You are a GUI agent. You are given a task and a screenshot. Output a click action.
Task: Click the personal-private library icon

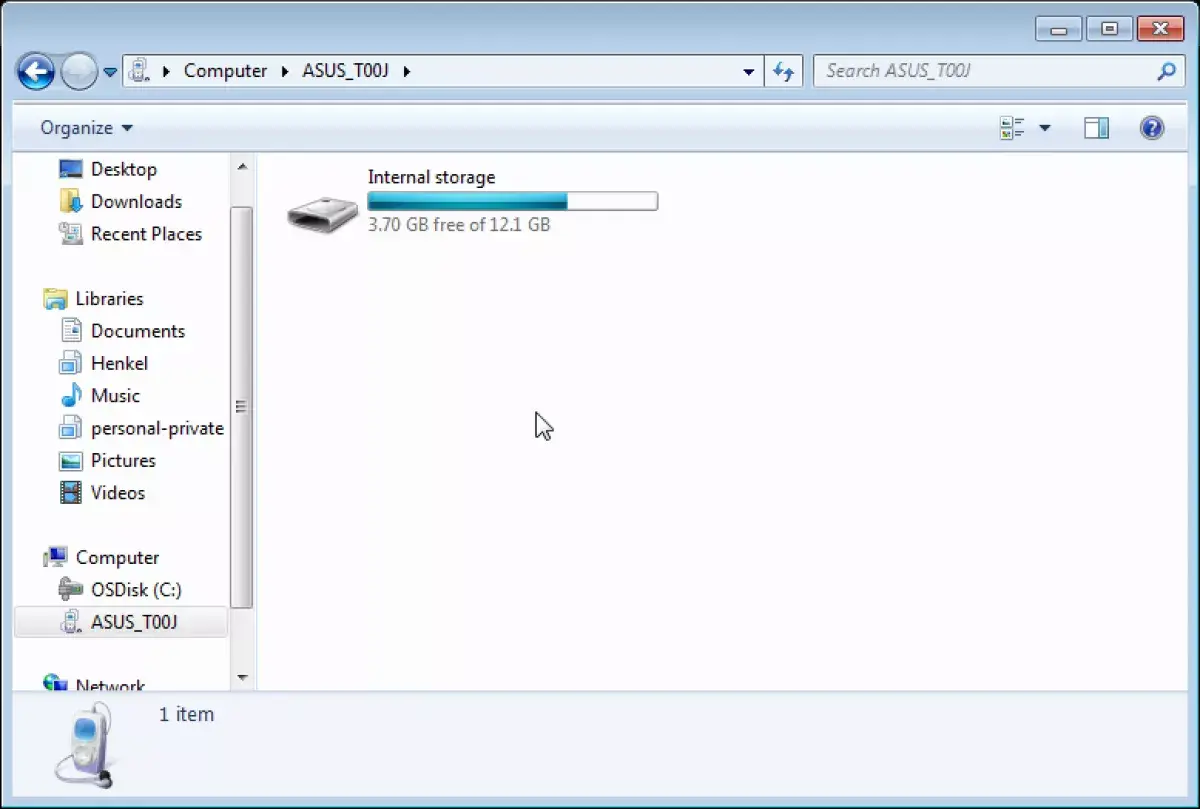coord(71,428)
